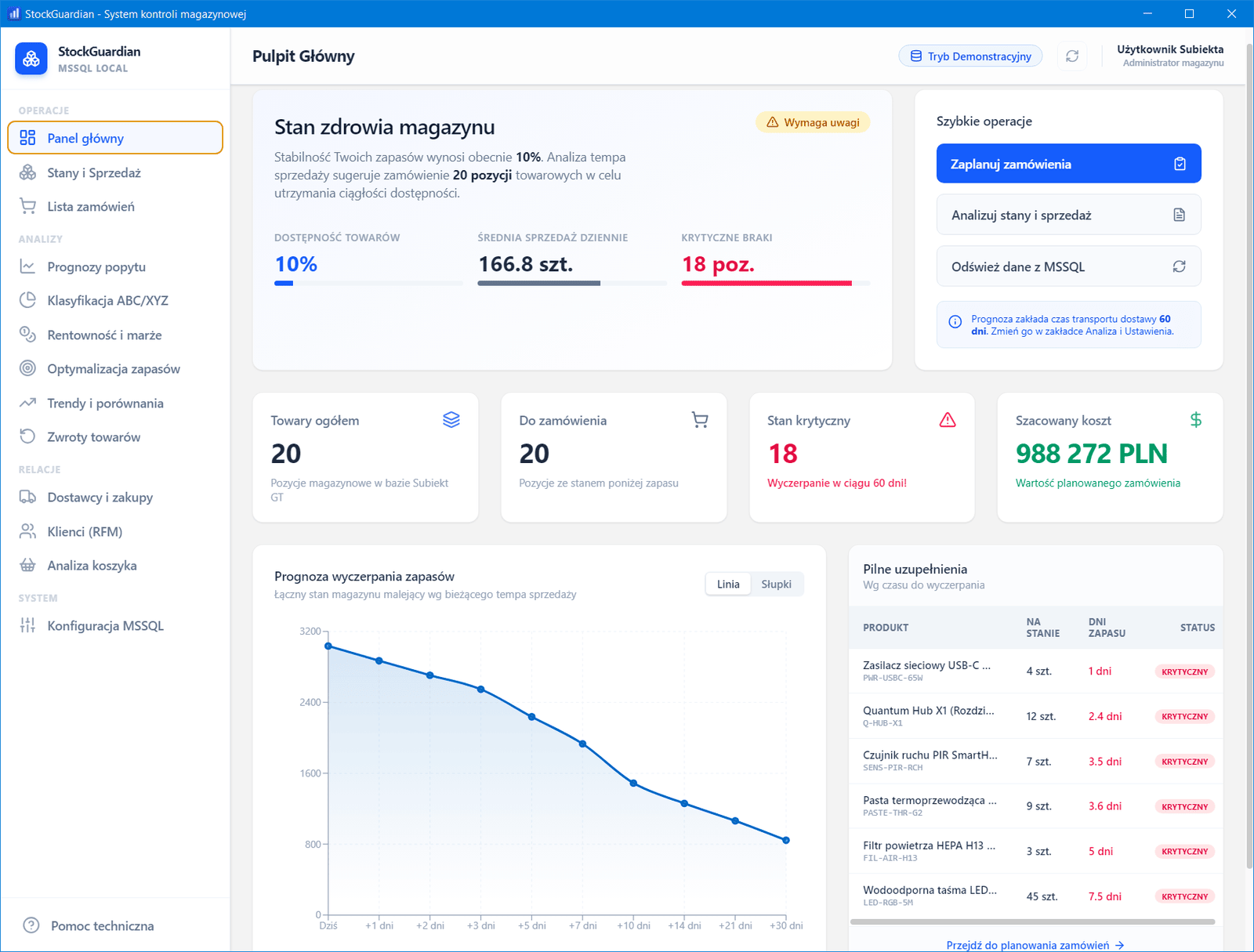This screenshot has height=952, width=1254.
Task: Click the Odśwież dane z MSSQL button
Action: [x=1068, y=266]
